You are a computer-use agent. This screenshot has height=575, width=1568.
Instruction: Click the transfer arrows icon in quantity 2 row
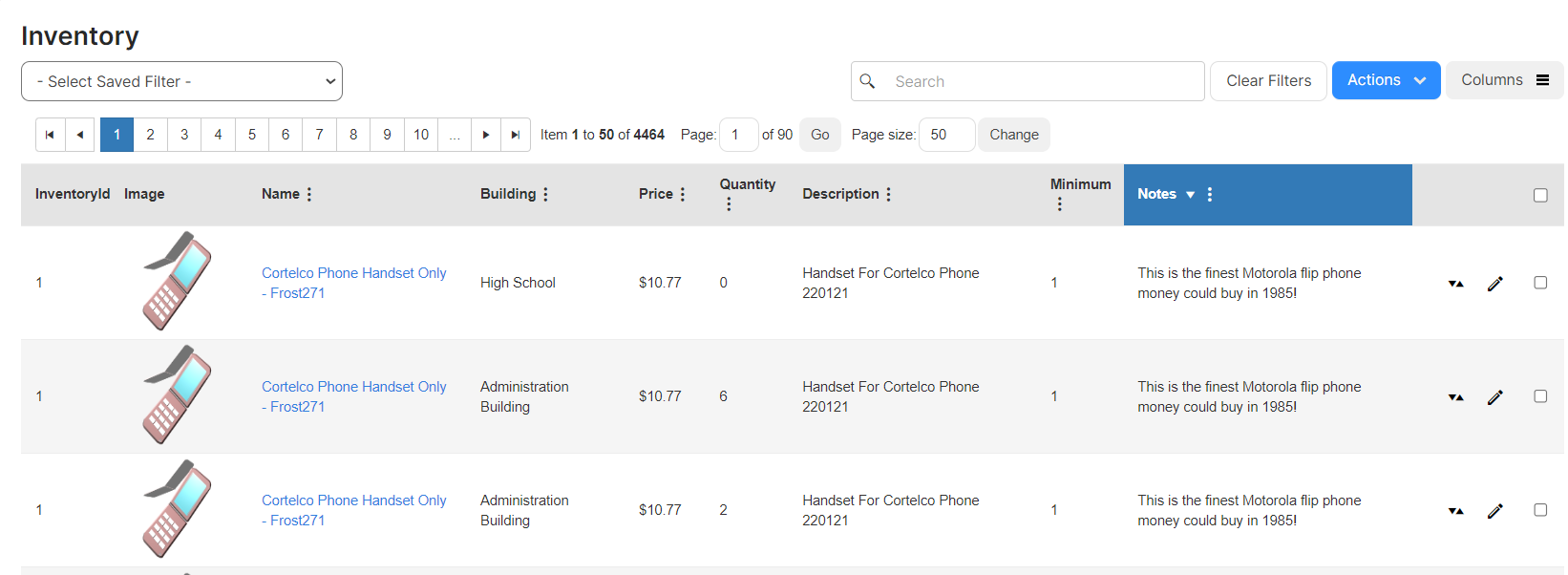coord(1456,511)
